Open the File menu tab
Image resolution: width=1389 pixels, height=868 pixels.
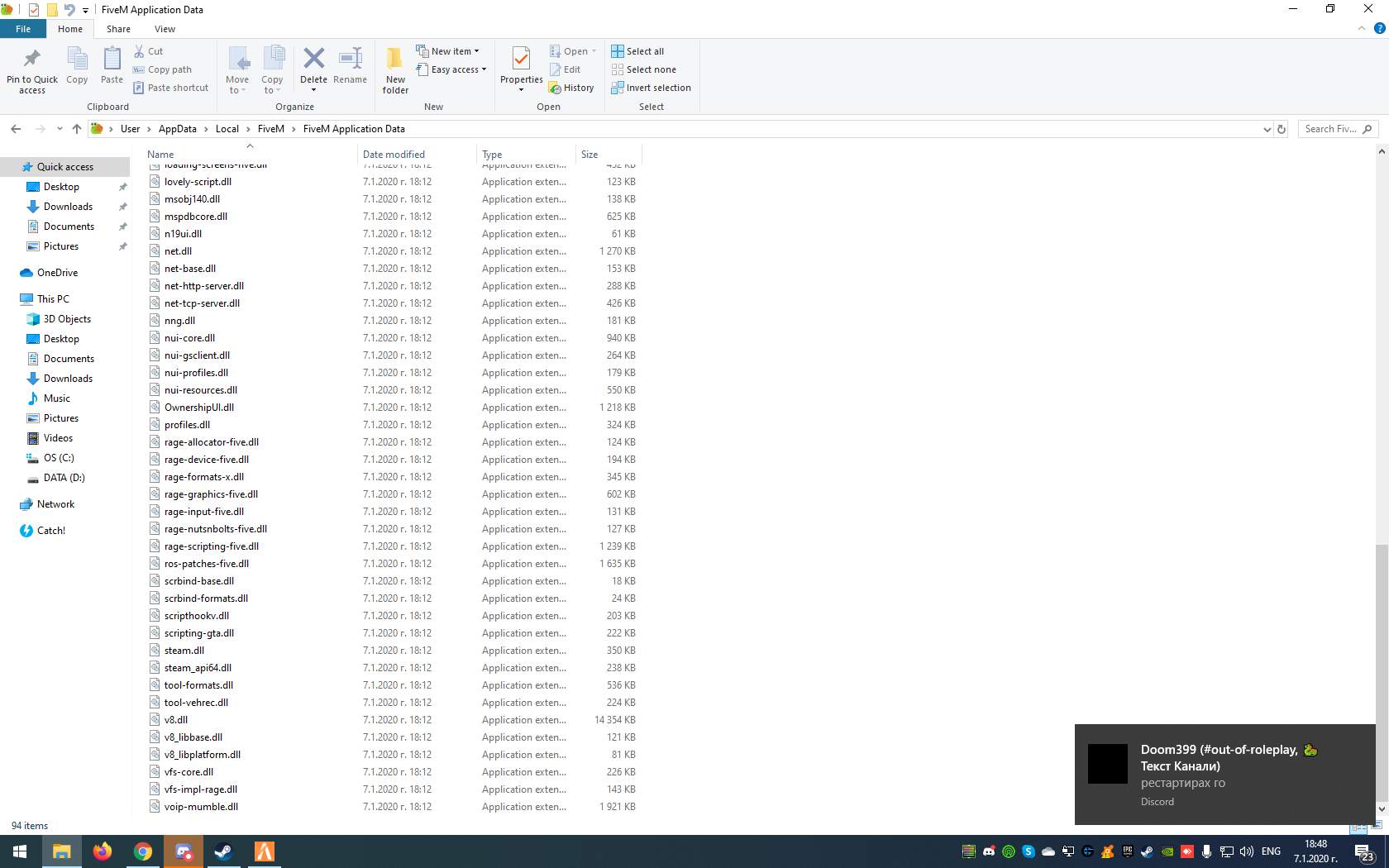23,29
